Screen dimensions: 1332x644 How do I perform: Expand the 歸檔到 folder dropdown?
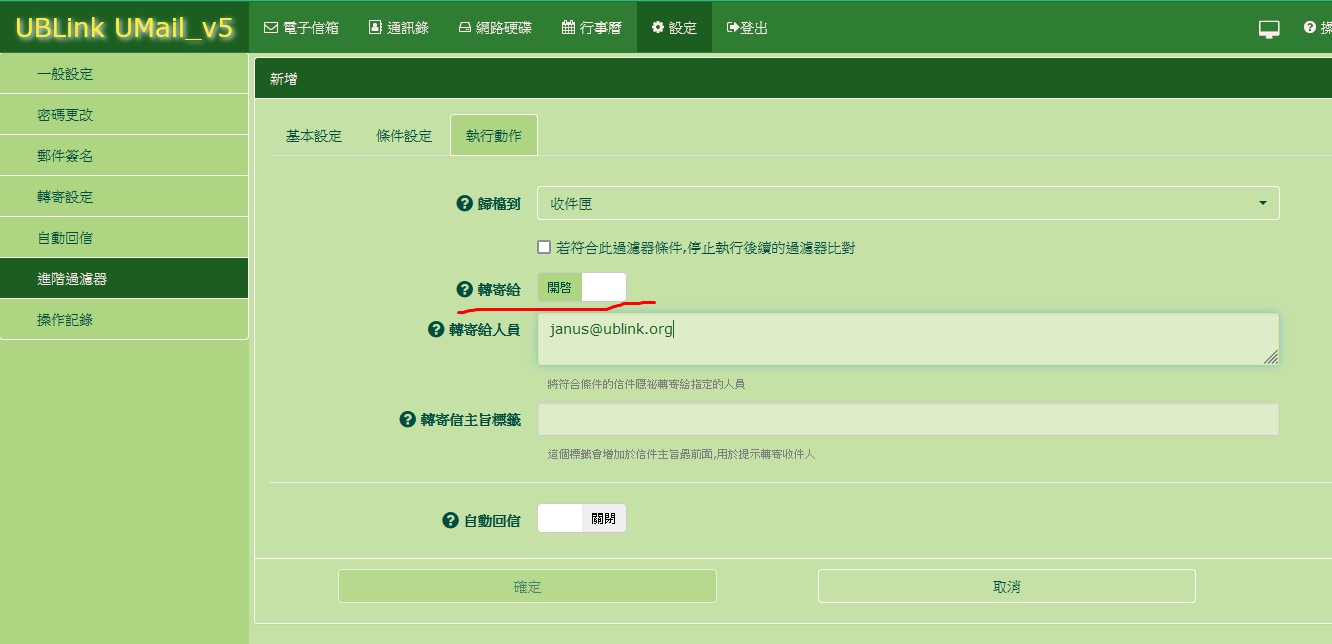tap(907, 203)
